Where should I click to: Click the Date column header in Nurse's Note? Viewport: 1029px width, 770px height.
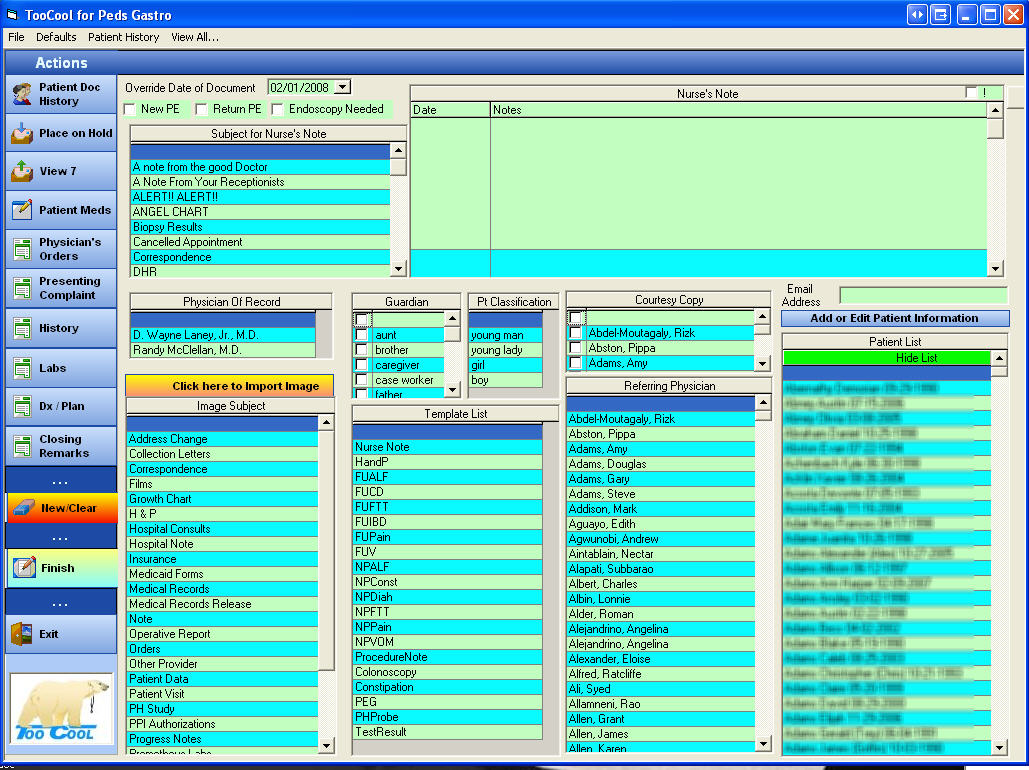point(450,110)
